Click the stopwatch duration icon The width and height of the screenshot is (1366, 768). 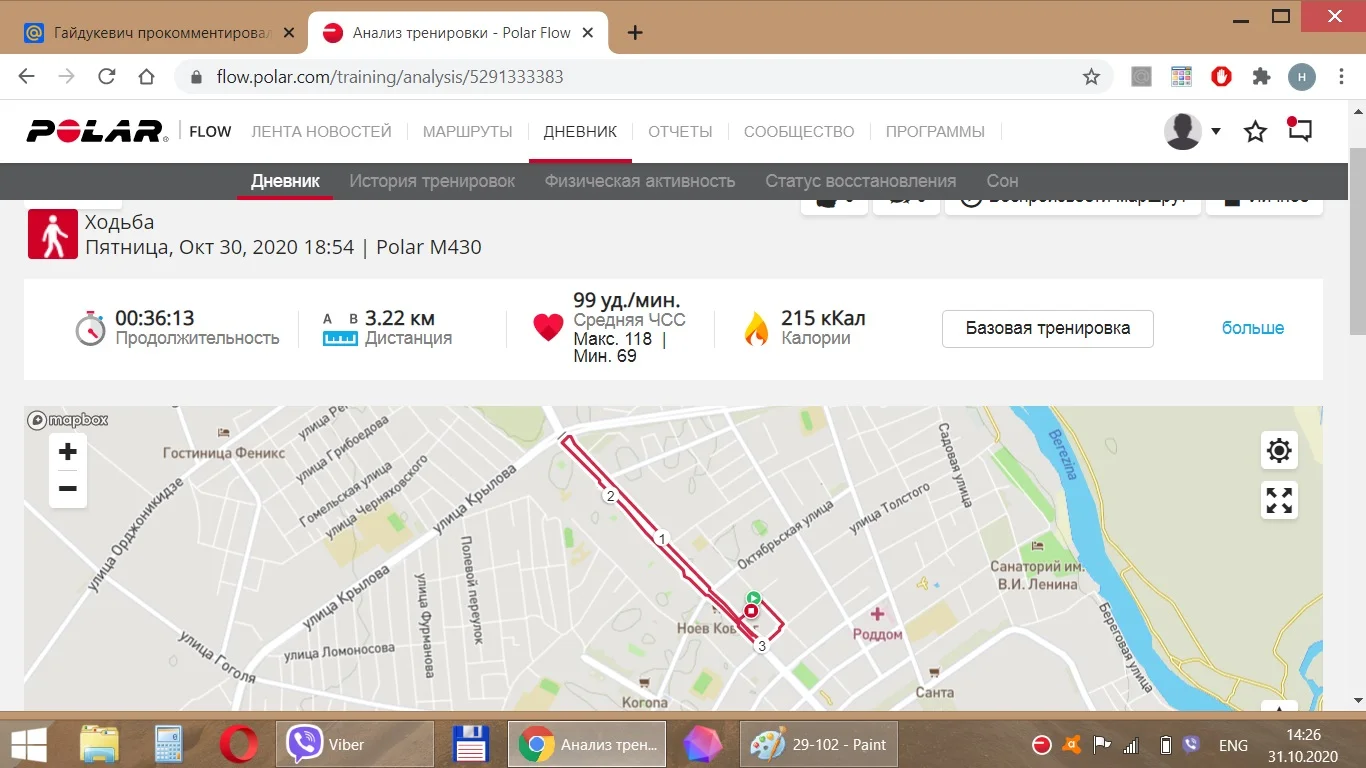click(x=90, y=327)
